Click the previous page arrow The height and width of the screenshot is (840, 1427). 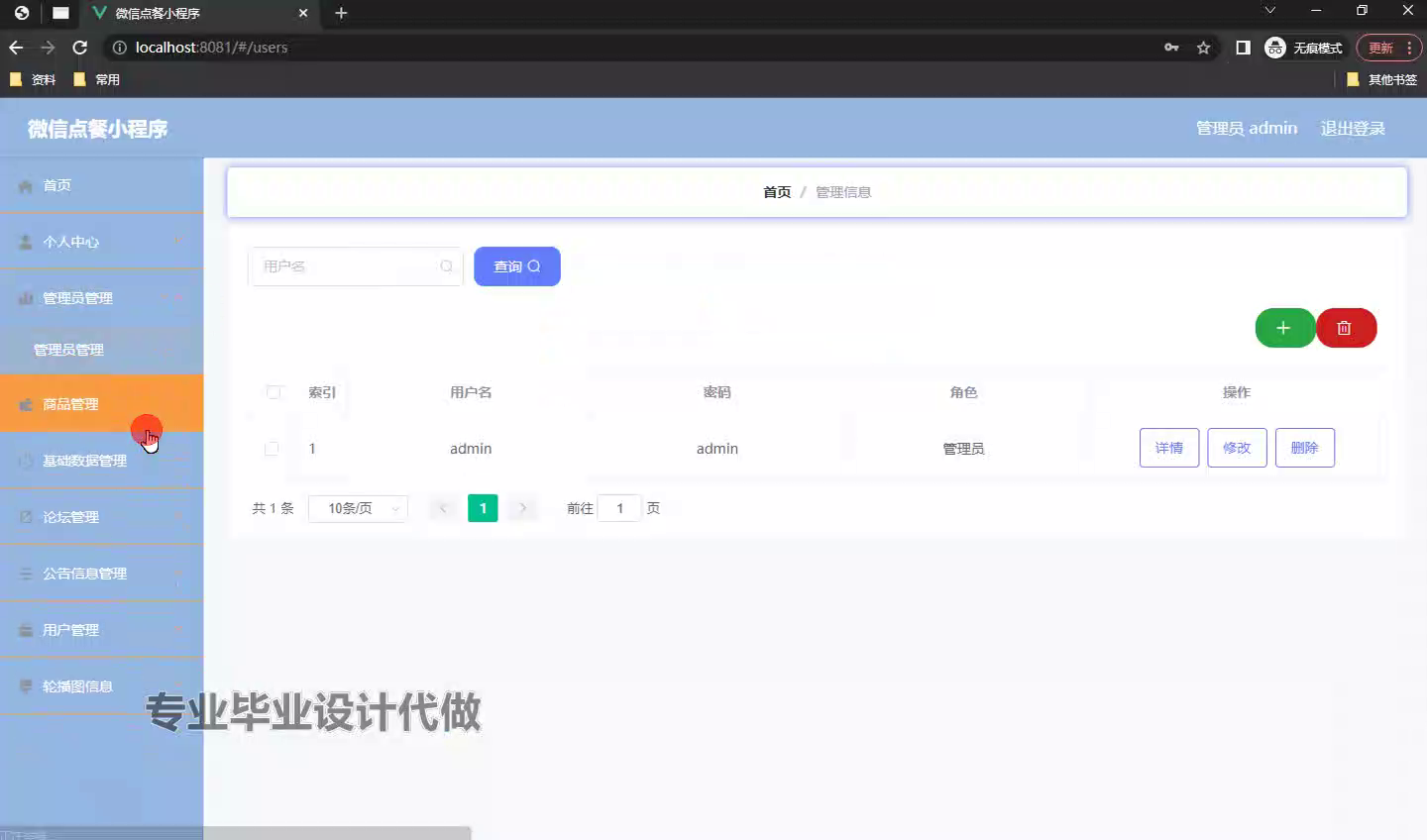coord(443,508)
